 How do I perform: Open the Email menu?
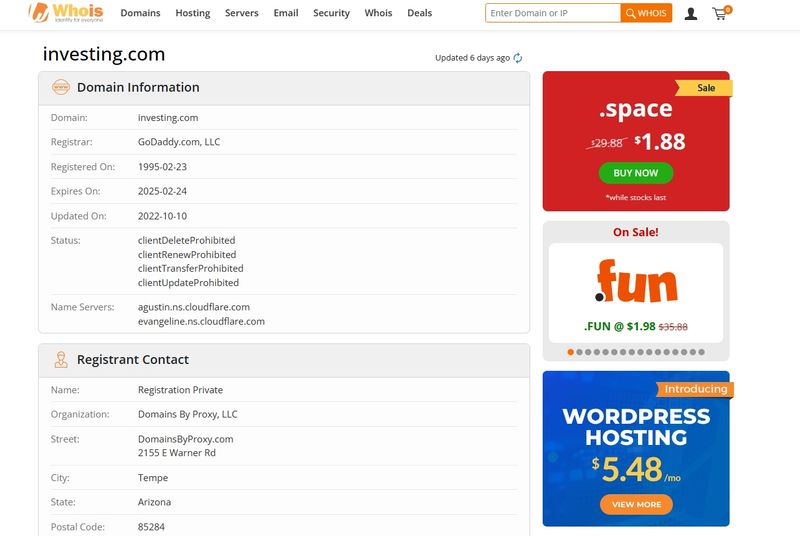286,13
